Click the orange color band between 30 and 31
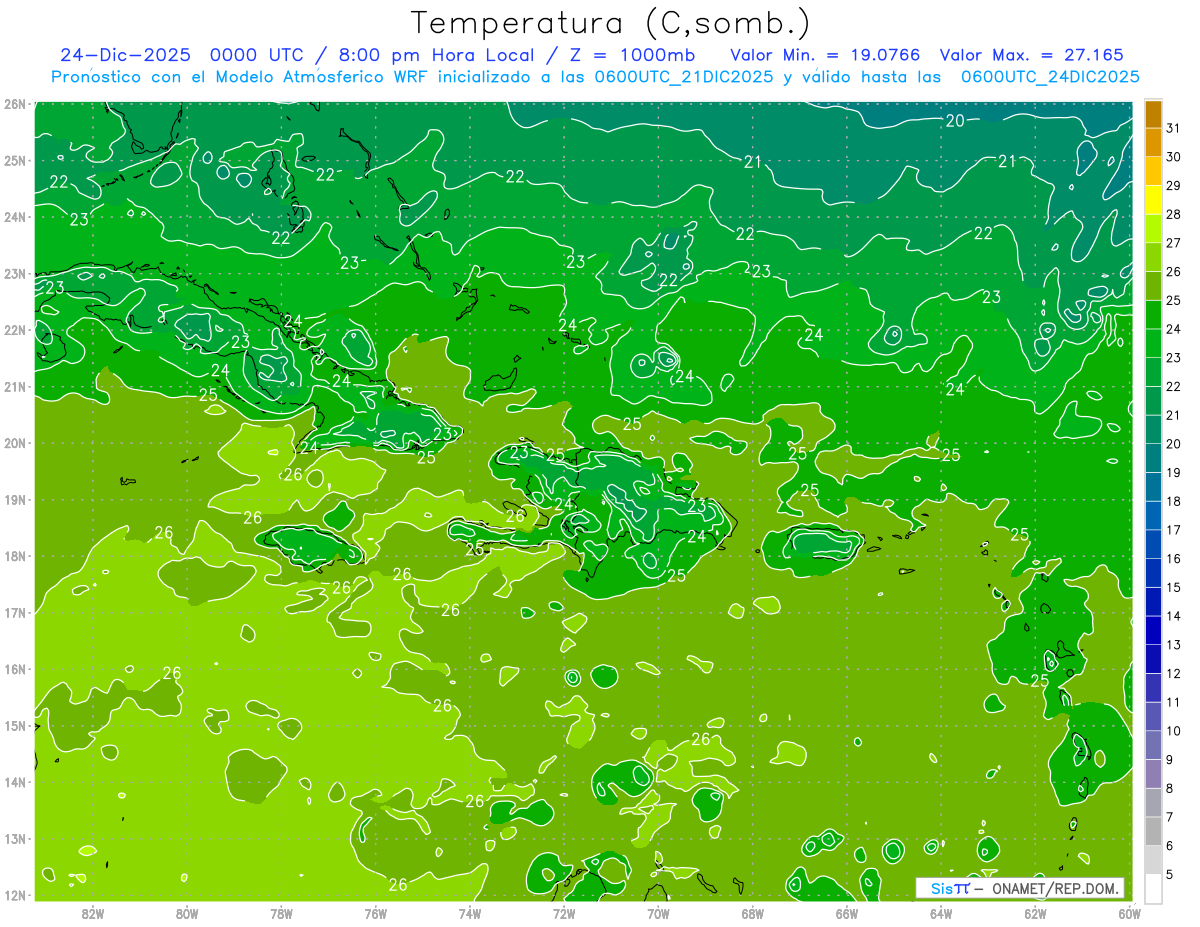Image resolution: width=1200 pixels, height=927 pixels. (1154, 143)
